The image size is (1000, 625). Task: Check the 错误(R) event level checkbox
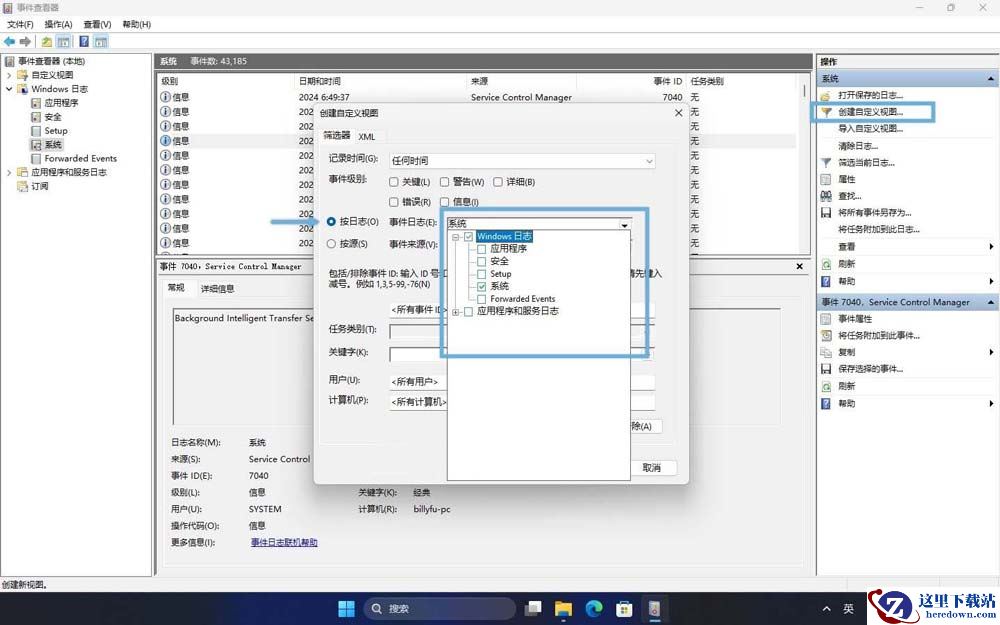[x=393, y=202]
